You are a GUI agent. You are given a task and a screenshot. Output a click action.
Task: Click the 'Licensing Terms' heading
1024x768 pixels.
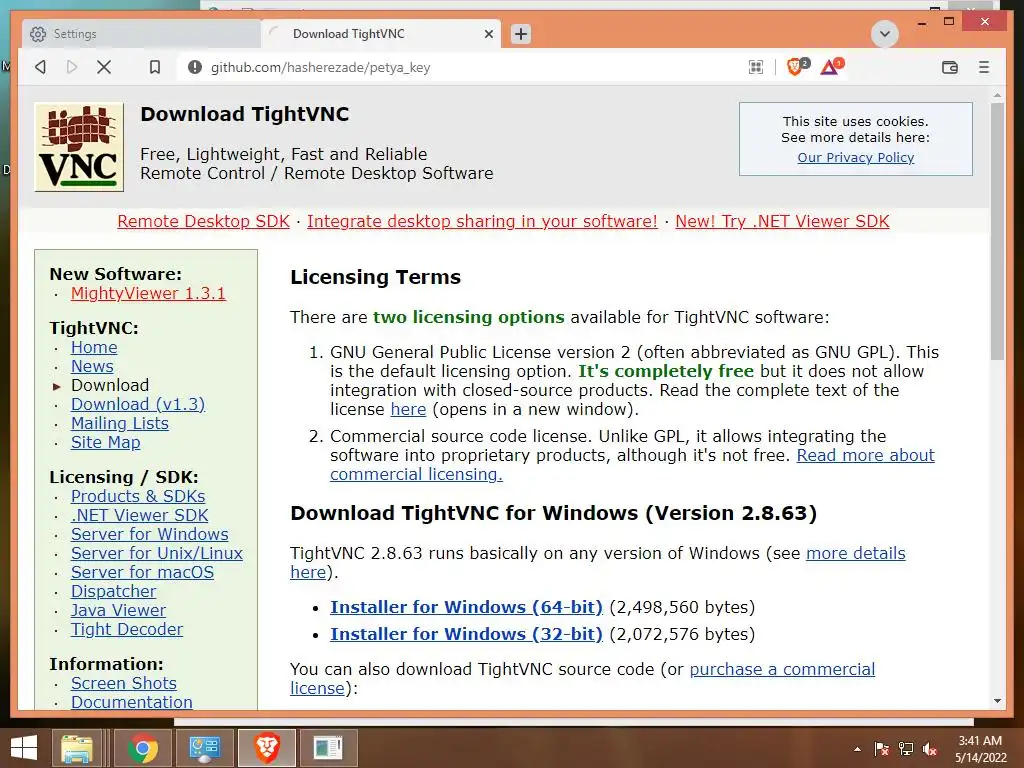(376, 277)
